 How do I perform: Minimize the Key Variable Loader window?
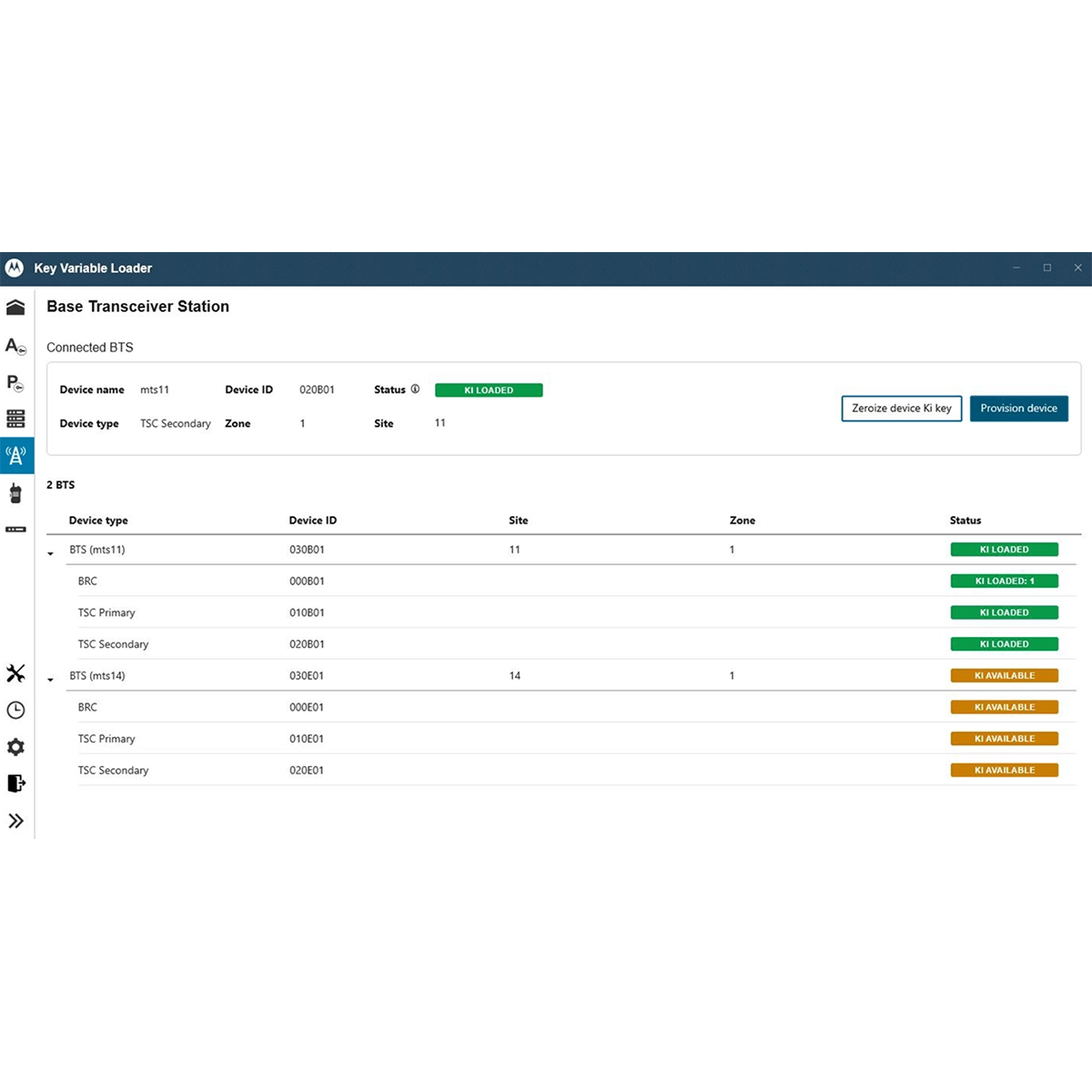tap(1016, 268)
